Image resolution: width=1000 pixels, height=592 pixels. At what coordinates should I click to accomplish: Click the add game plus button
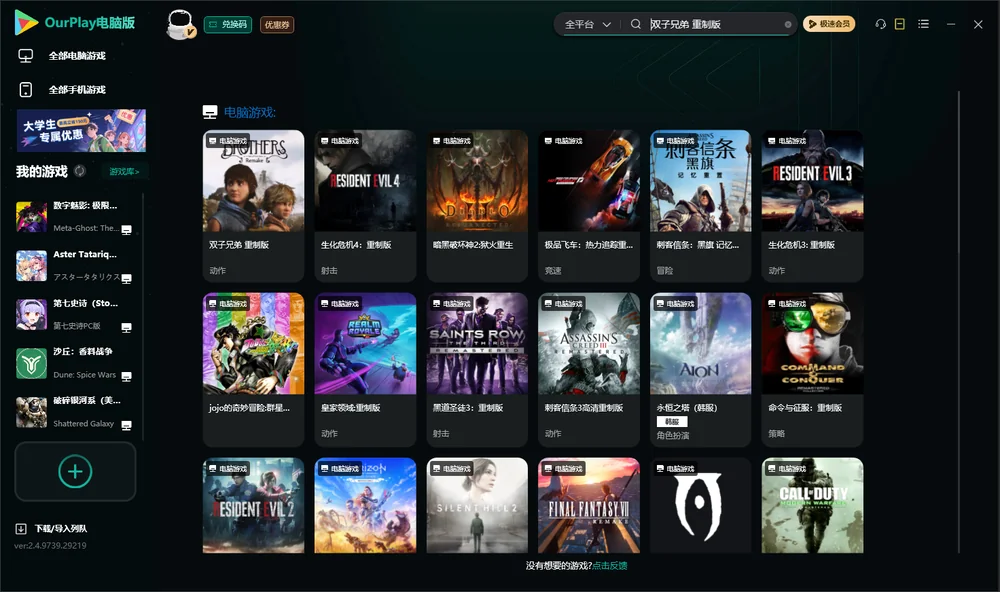[75, 471]
